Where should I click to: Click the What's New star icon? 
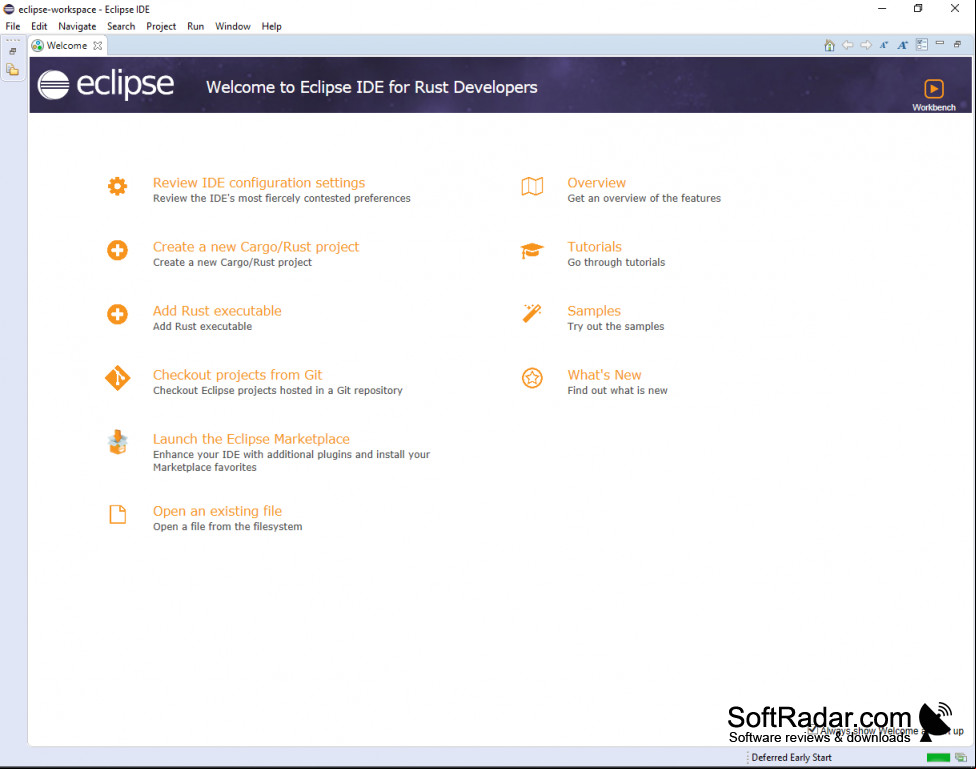532,378
